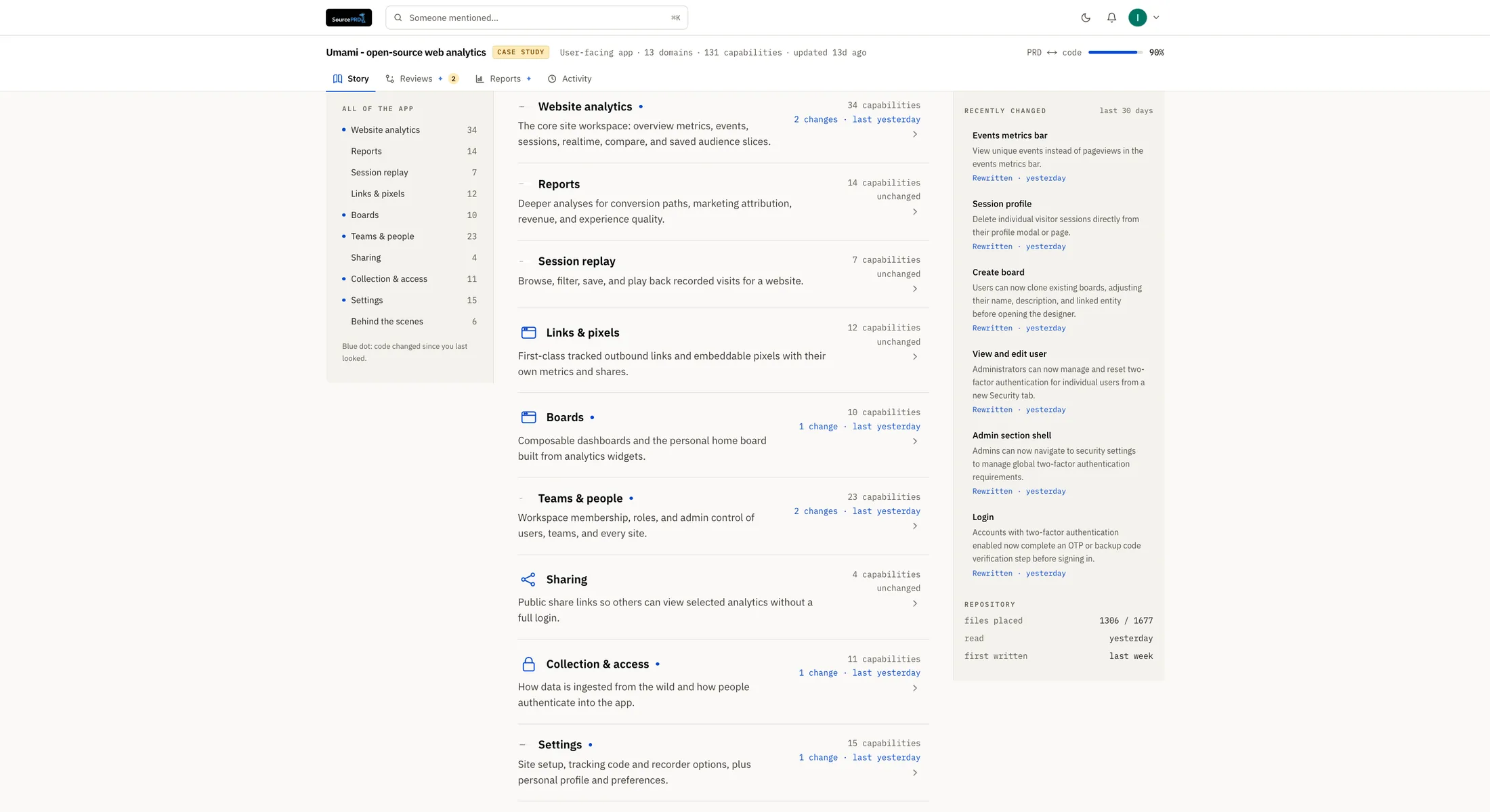Click files placed 1306 / 1677 value
Screen dimensions: 1490x812
1126,621
